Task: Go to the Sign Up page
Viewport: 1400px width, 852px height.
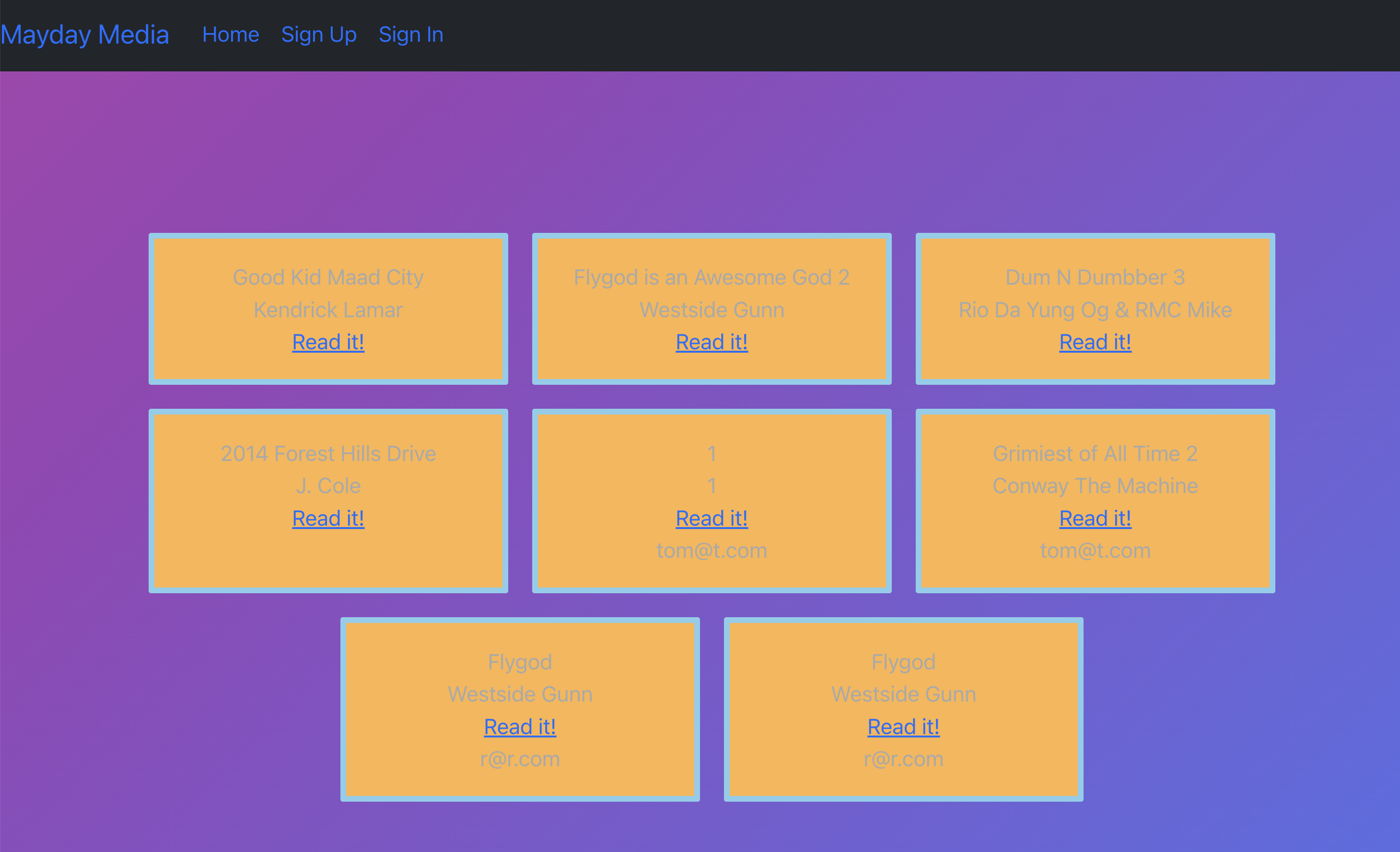Action: coord(319,35)
